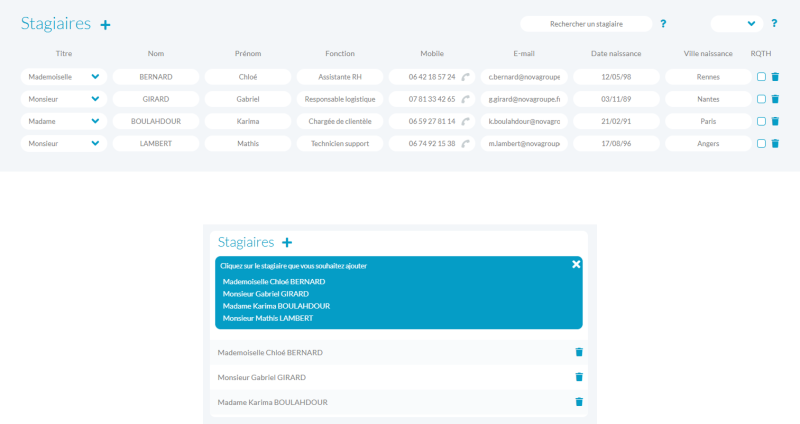Open Titre dropdown showing Madame
Image resolution: width=800 pixels, height=424 pixels.
tap(64, 121)
